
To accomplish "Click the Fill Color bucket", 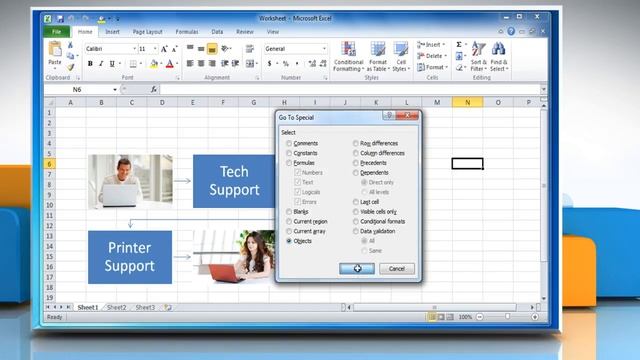I will point(154,64).
